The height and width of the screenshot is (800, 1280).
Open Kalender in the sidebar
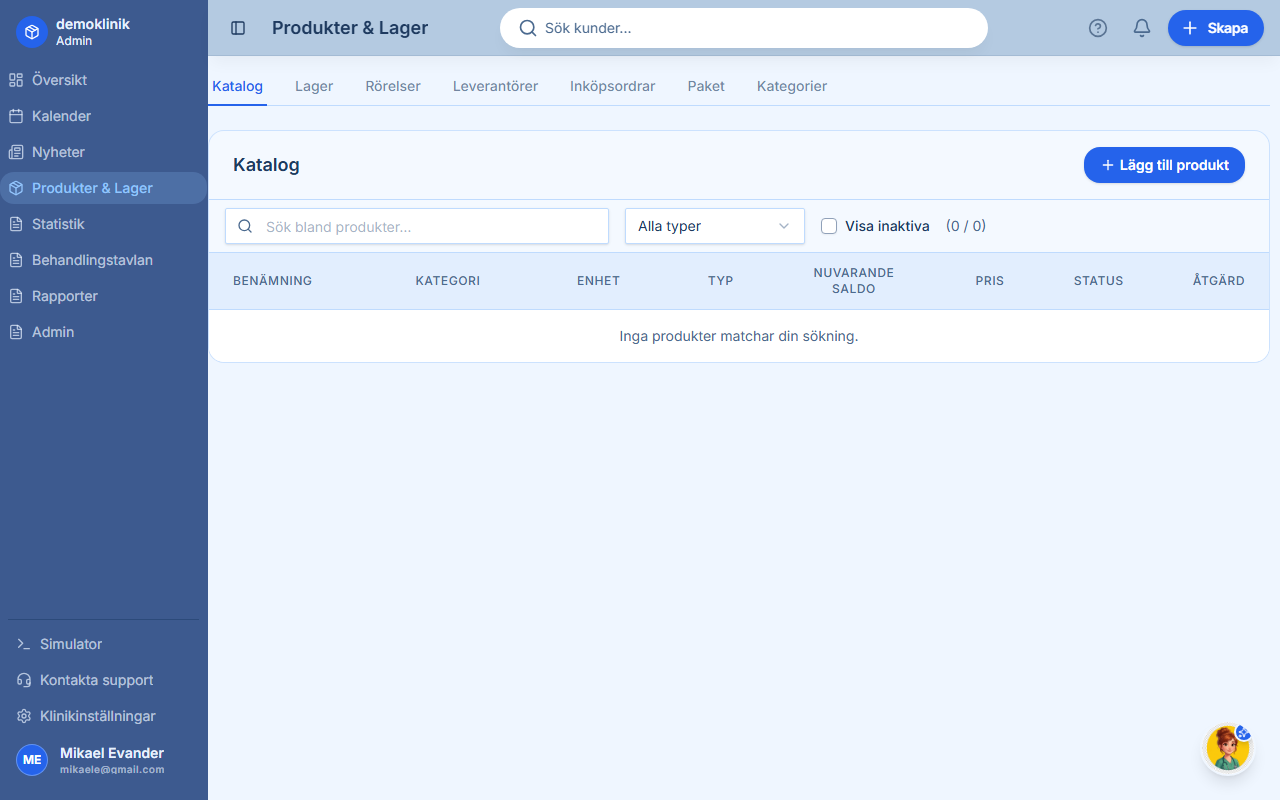pos(61,116)
